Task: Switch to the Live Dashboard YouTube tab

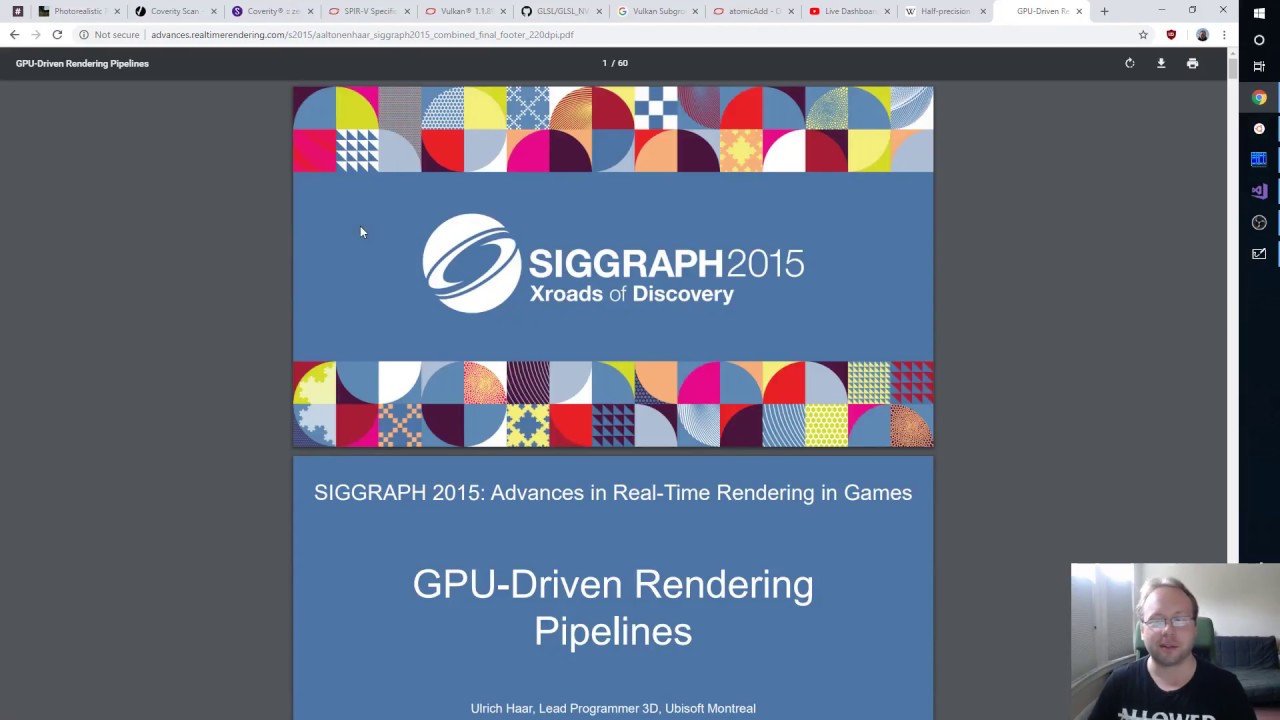Action: (850, 11)
